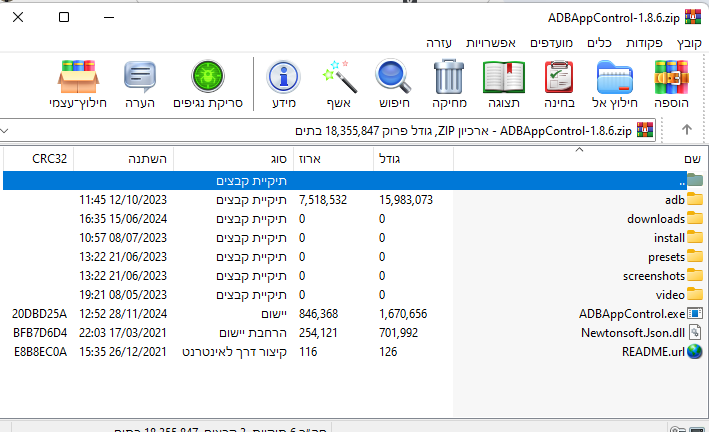The width and height of the screenshot is (709, 432).
Task: Click the Comment (הערה) speech bubble icon
Action: [x=139, y=83]
